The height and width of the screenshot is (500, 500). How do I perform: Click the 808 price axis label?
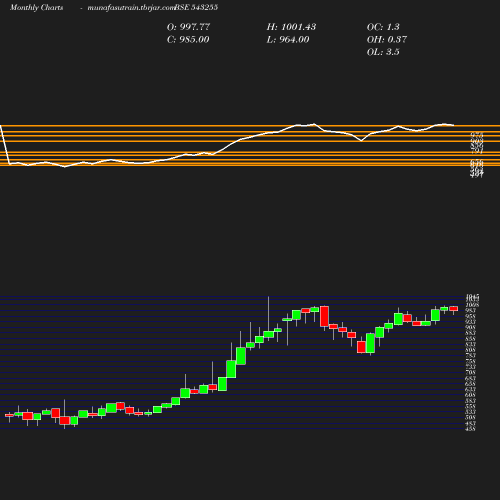[470, 350]
